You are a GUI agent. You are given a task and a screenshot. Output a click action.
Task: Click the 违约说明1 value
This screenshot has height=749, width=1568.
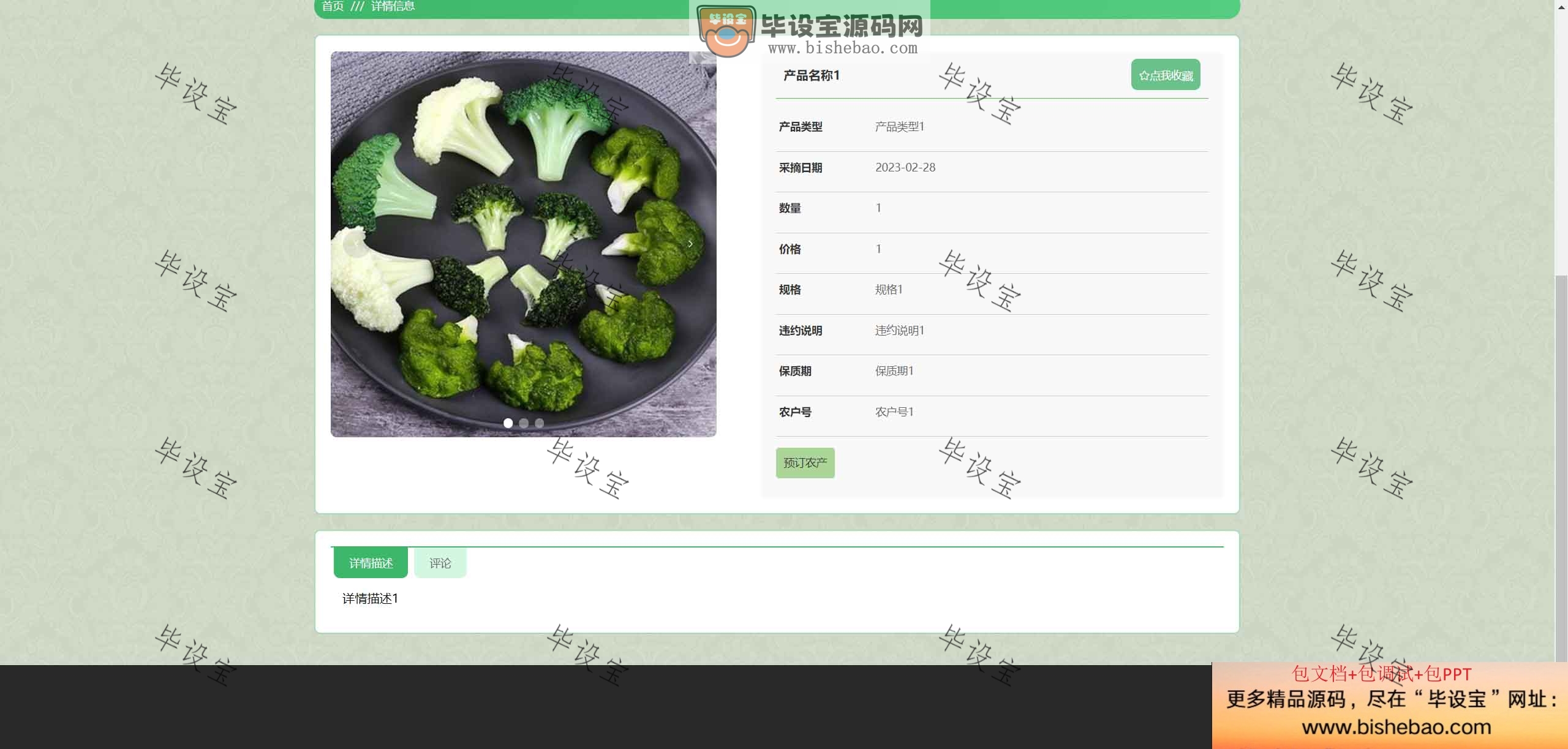pos(899,331)
